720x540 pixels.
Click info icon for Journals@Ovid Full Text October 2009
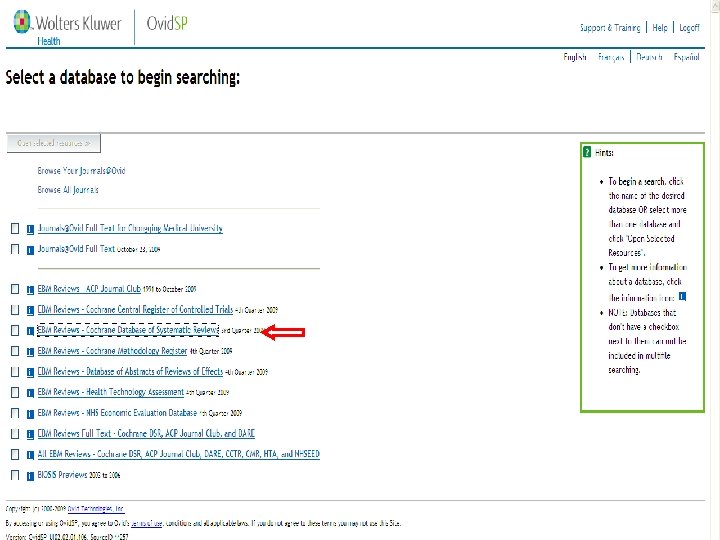30,250
